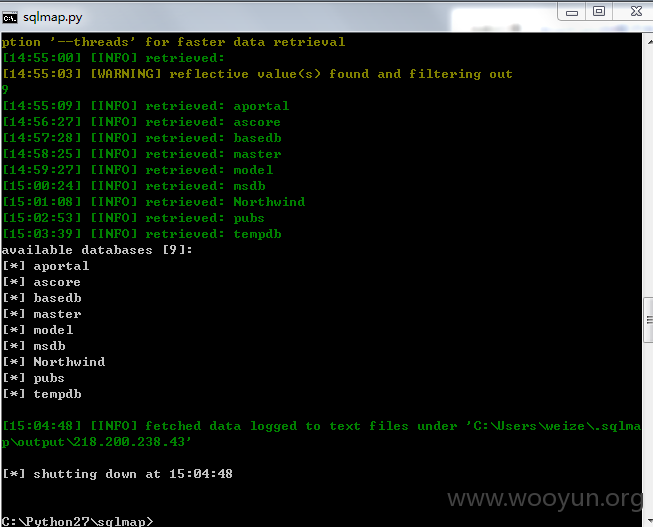
Task: Click the 14:55:00 empty 'retrieved:' line
Action: coord(113,58)
